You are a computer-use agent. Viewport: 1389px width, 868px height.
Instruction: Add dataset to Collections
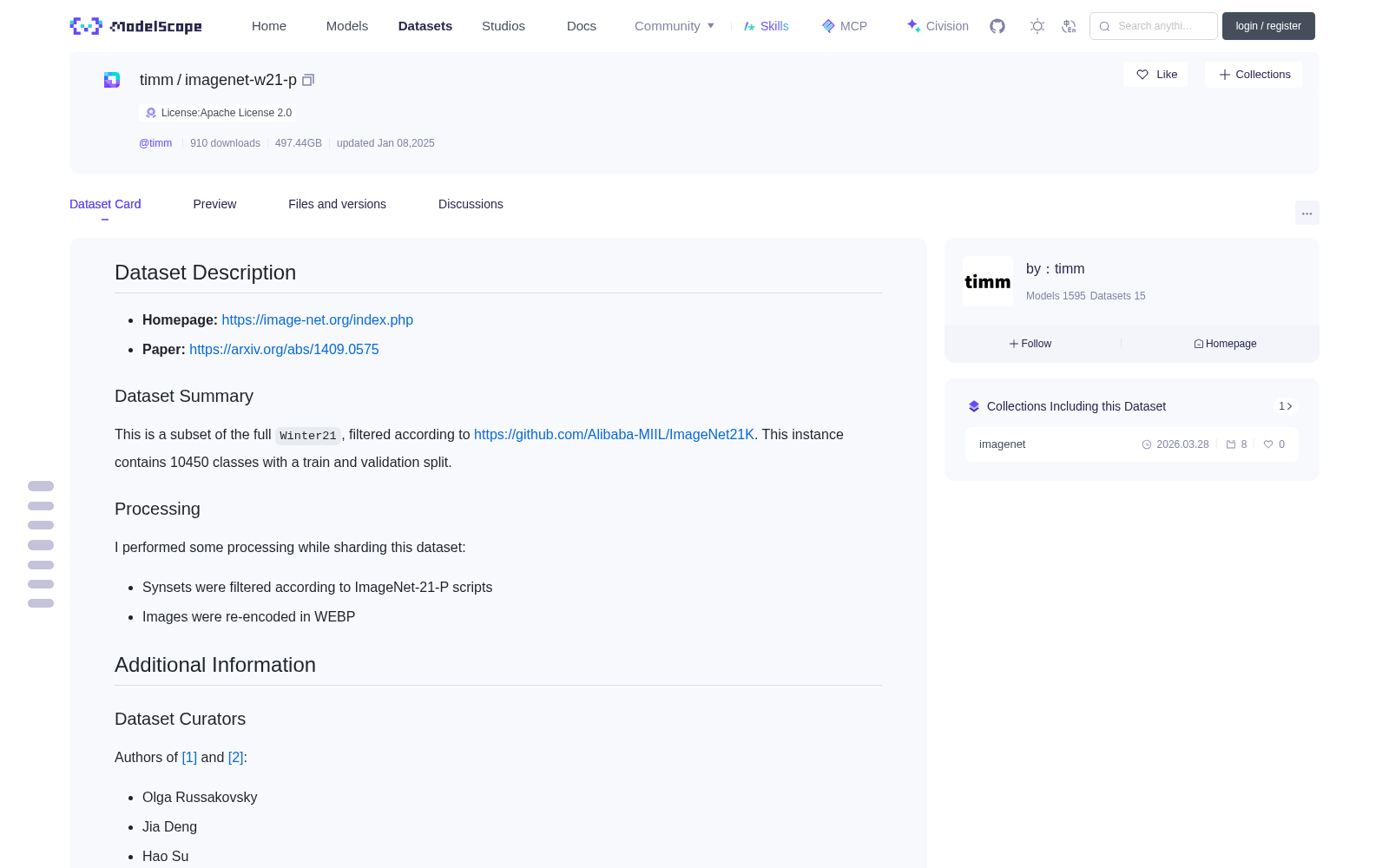click(x=1254, y=75)
